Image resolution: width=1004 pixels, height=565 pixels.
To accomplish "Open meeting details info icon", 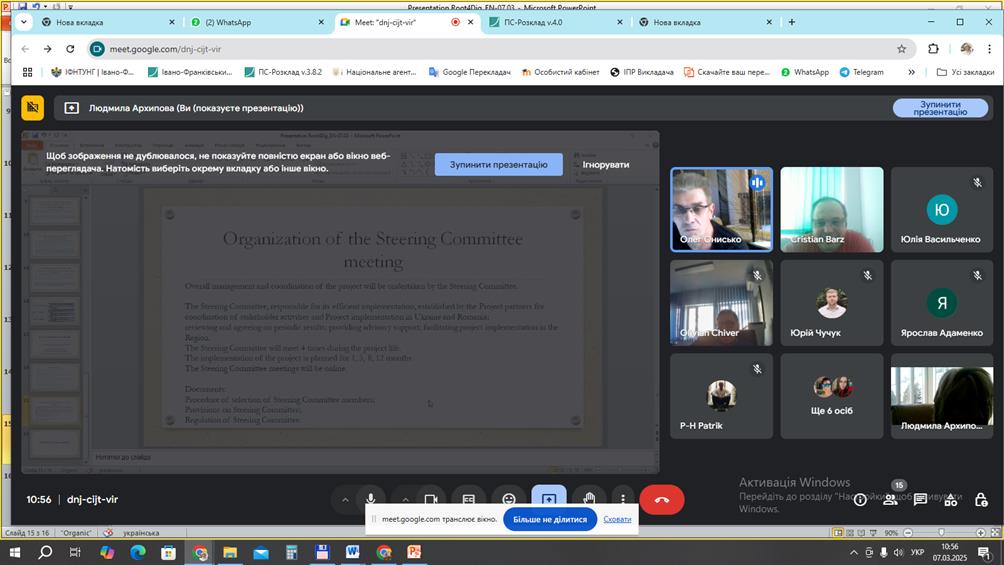I will click(x=860, y=499).
